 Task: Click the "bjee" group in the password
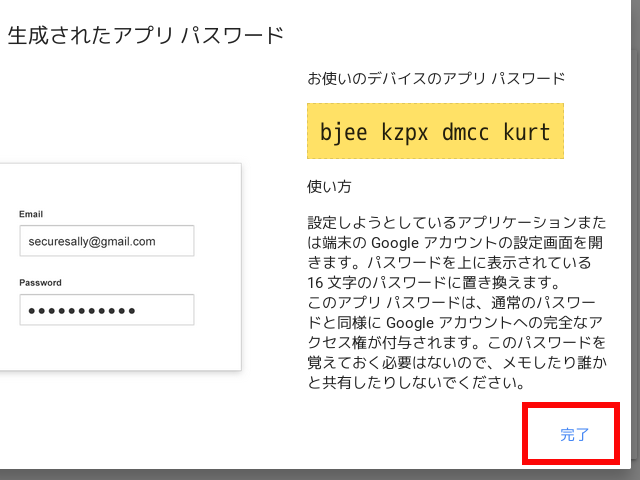pyautogui.click(x=344, y=133)
